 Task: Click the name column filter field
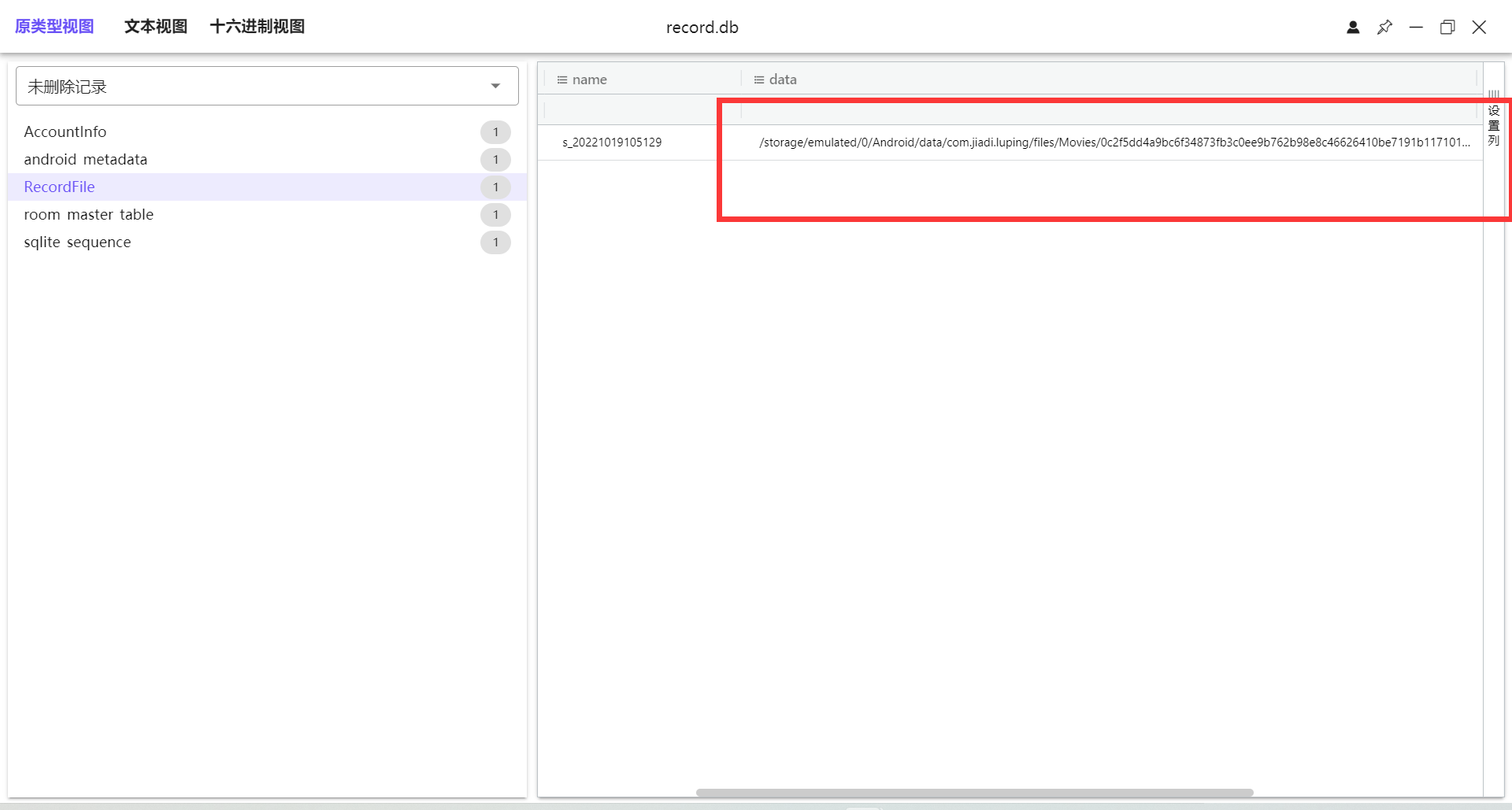point(641,110)
